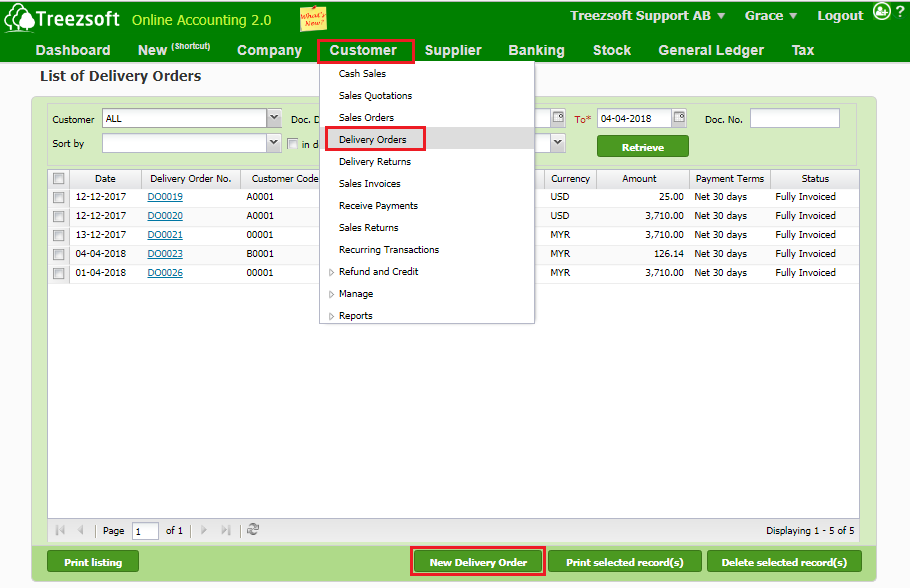
Task: Click the Logout link
Action: 840,16
